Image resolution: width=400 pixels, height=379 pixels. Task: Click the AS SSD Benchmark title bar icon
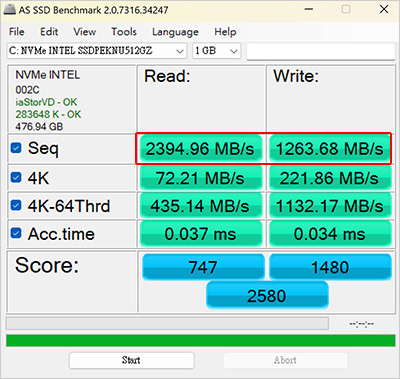tap(9, 9)
